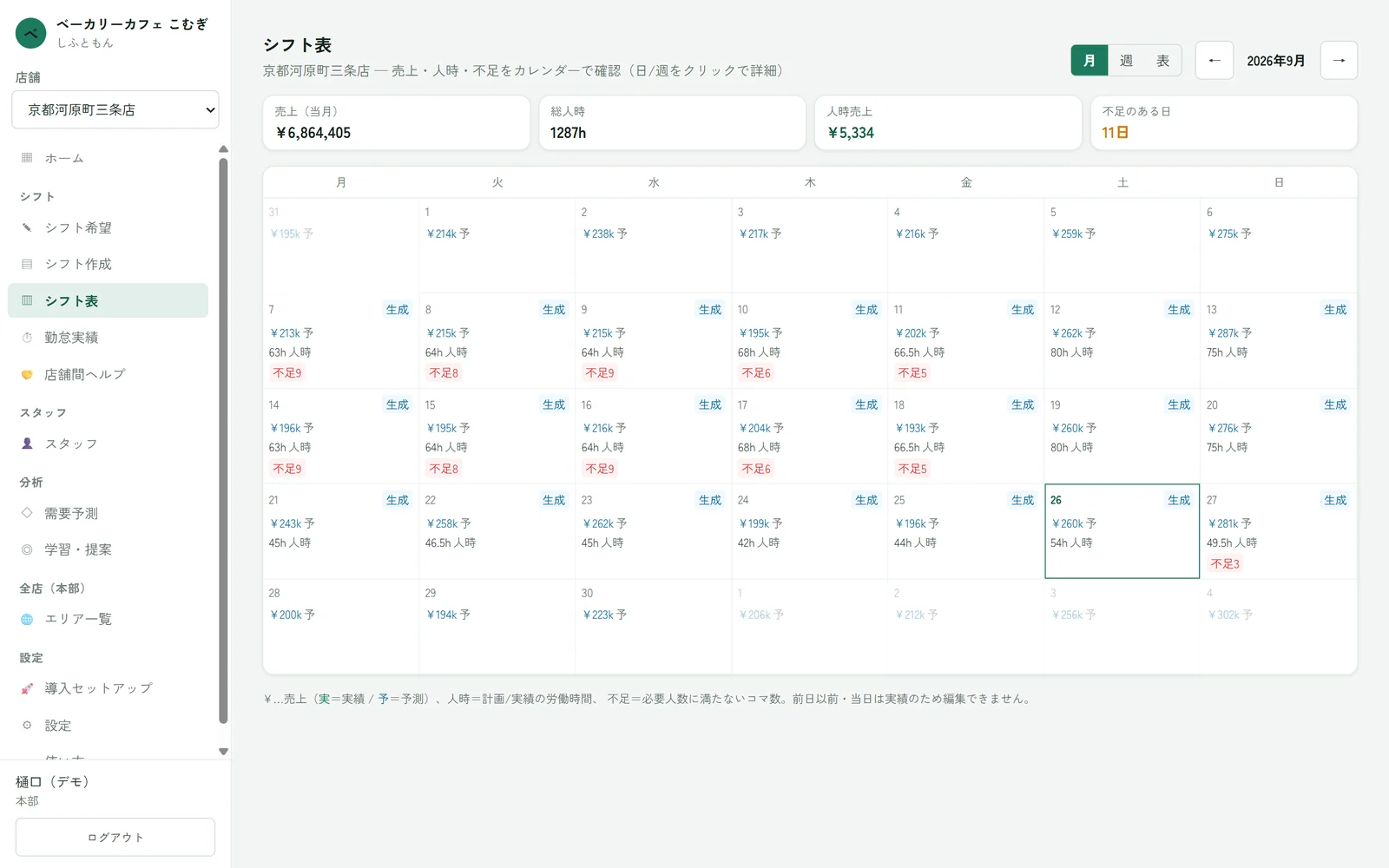Select the September 30 calendar cell date
The width and height of the screenshot is (1389, 868).
point(588,594)
